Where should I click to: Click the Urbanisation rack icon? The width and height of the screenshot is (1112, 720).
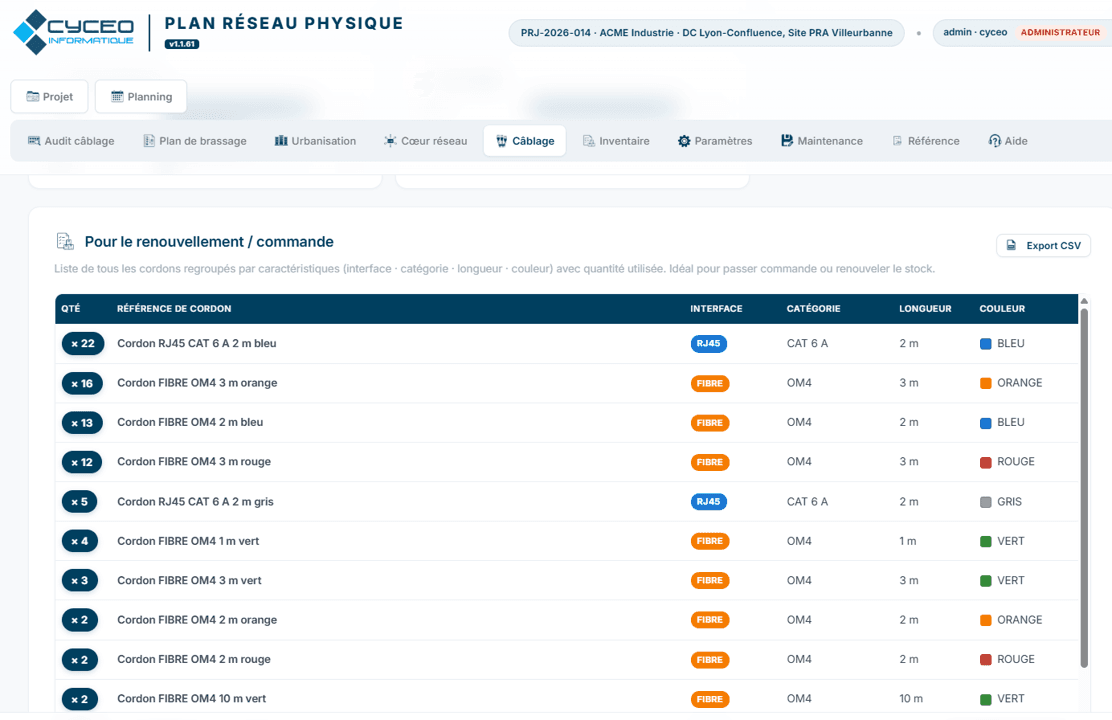(281, 140)
